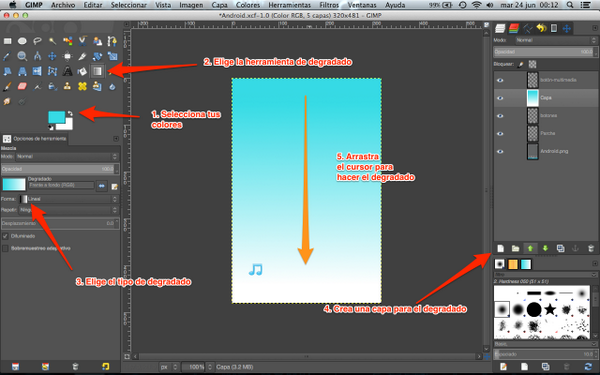Click the new layer icon in Layers panel

click(x=501, y=249)
